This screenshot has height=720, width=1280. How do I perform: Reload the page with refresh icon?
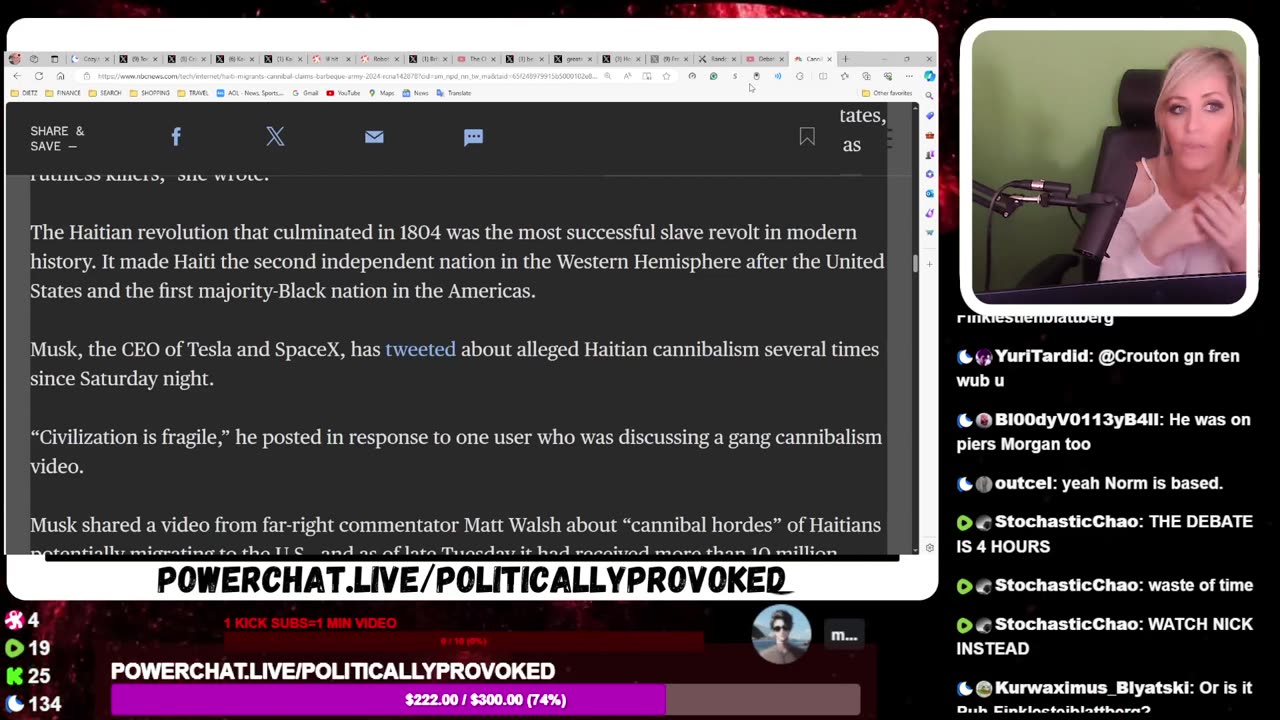pos(39,76)
